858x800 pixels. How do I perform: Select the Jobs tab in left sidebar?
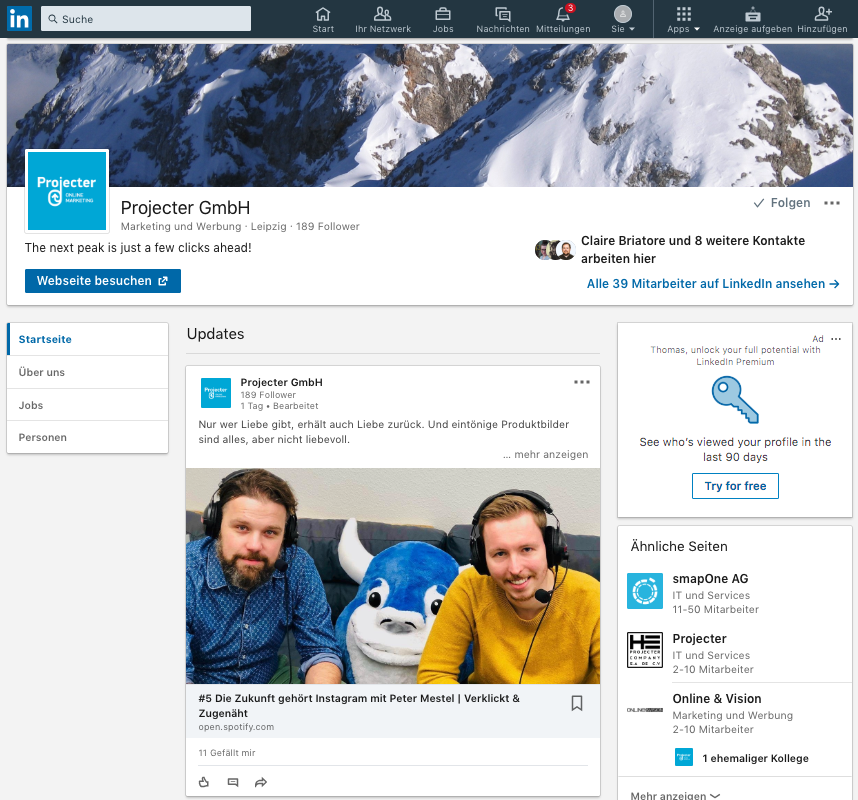coord(88,405)
